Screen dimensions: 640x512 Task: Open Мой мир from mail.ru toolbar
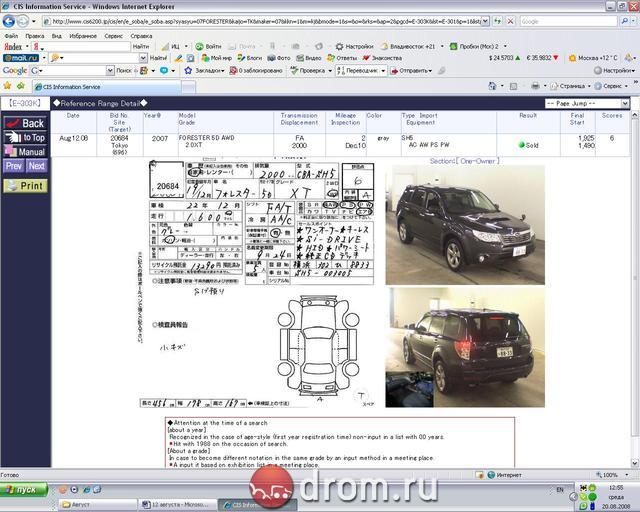[x=217, y=58]
